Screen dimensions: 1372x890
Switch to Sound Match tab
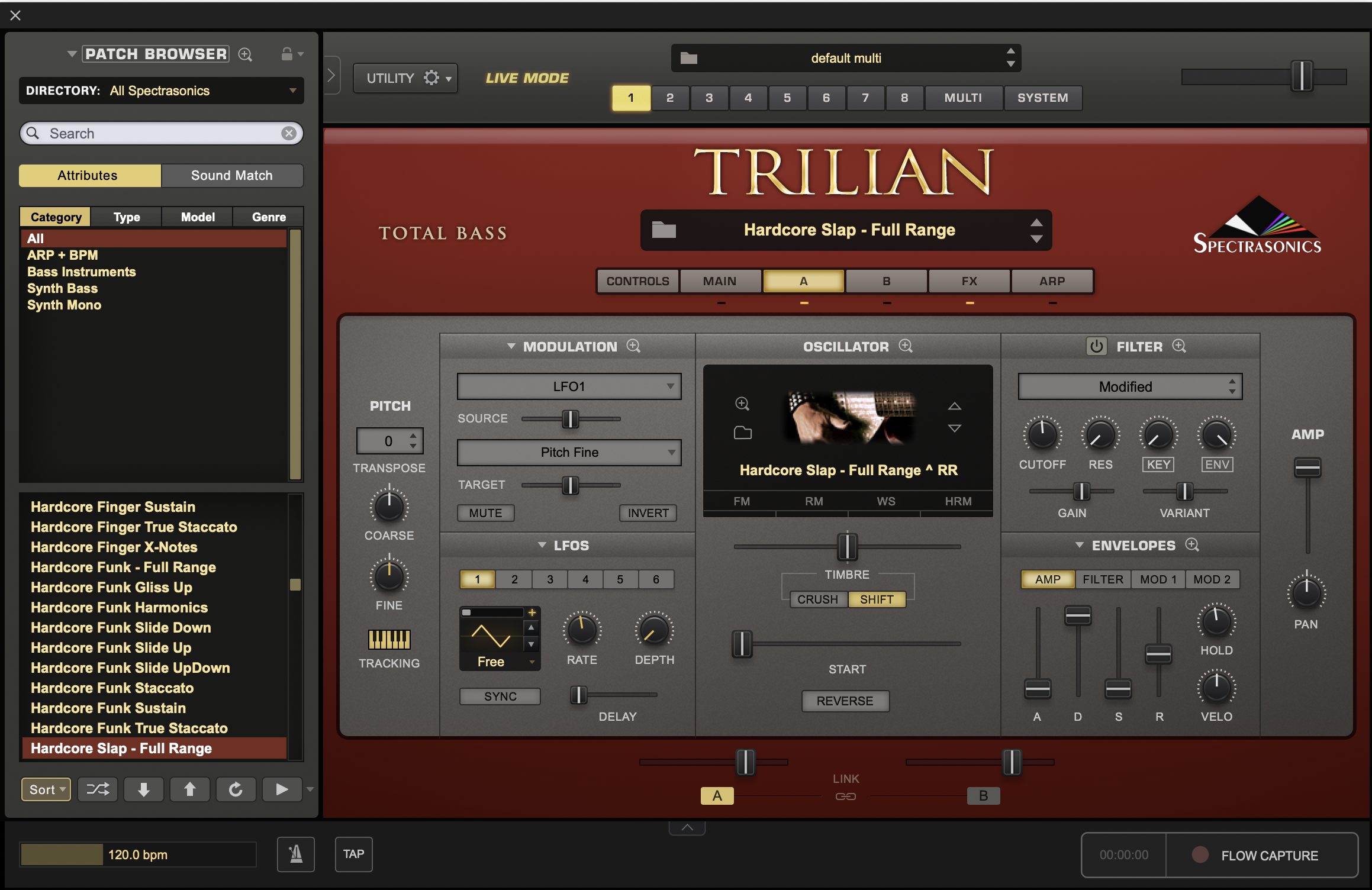click(232, 175)
